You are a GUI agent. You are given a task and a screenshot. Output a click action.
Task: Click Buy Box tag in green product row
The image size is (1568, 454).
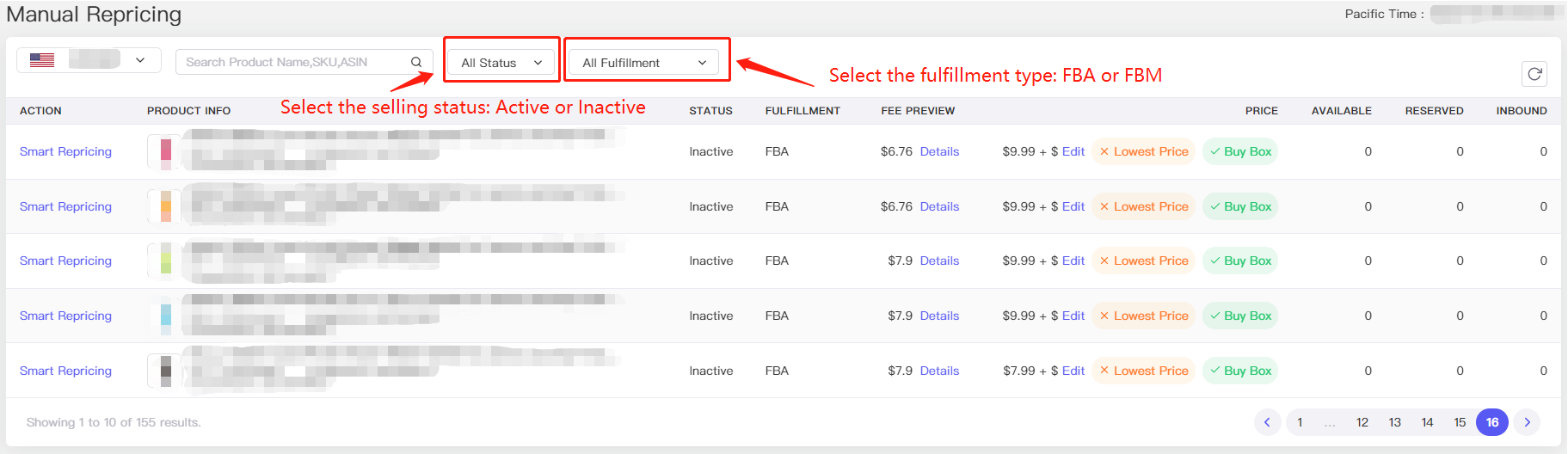1240,261
